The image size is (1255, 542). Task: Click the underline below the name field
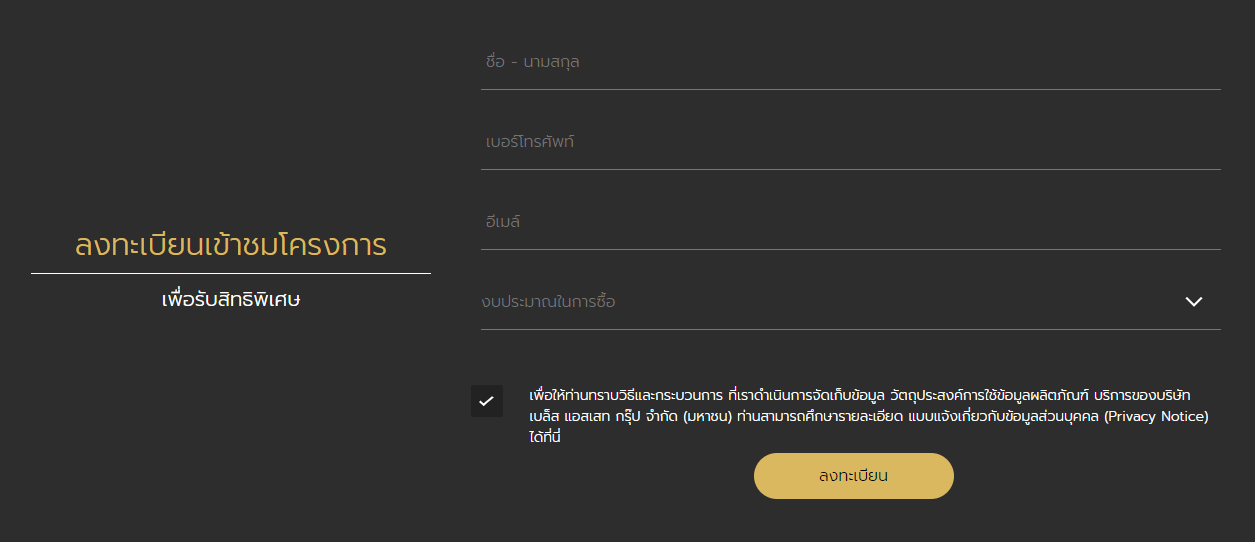pyautogui.click(x=851, y=89)
